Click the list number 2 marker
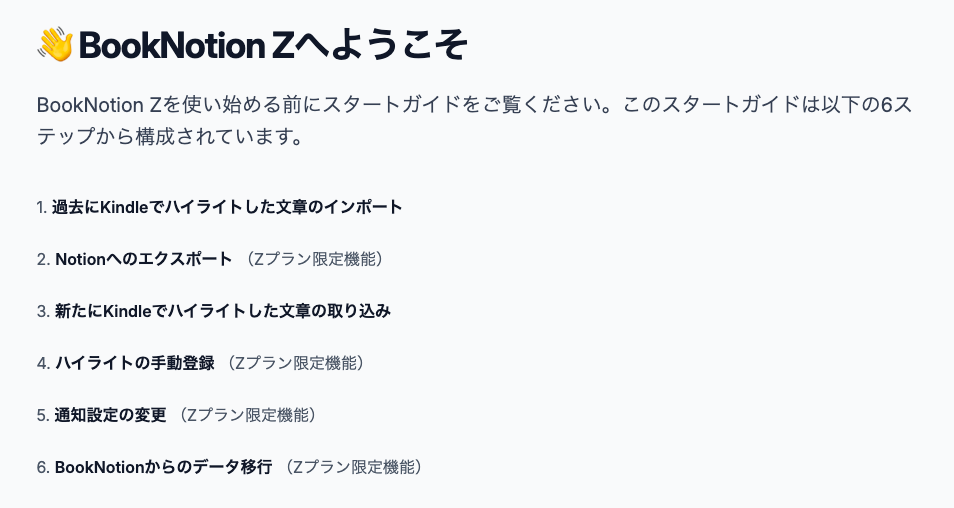The width and height of the screenshot is (954, 508). tap(43, 259)
